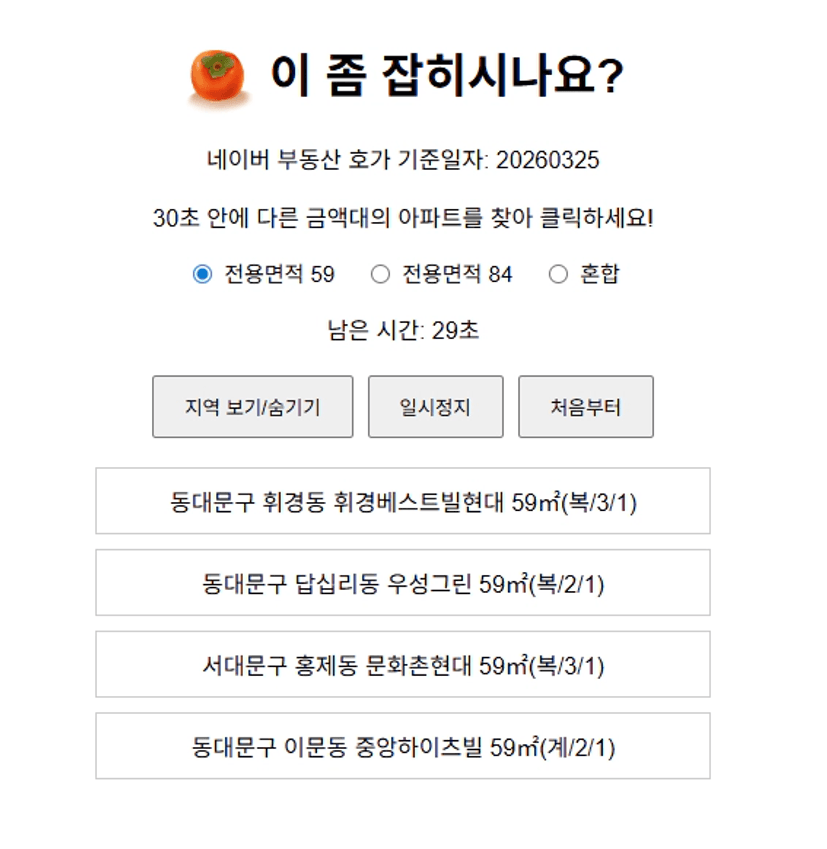Viewport: 827px width, 849px height.
Task: Click the 남은 시간 label text
Action: pyautogui.click(x=377, y=331)
